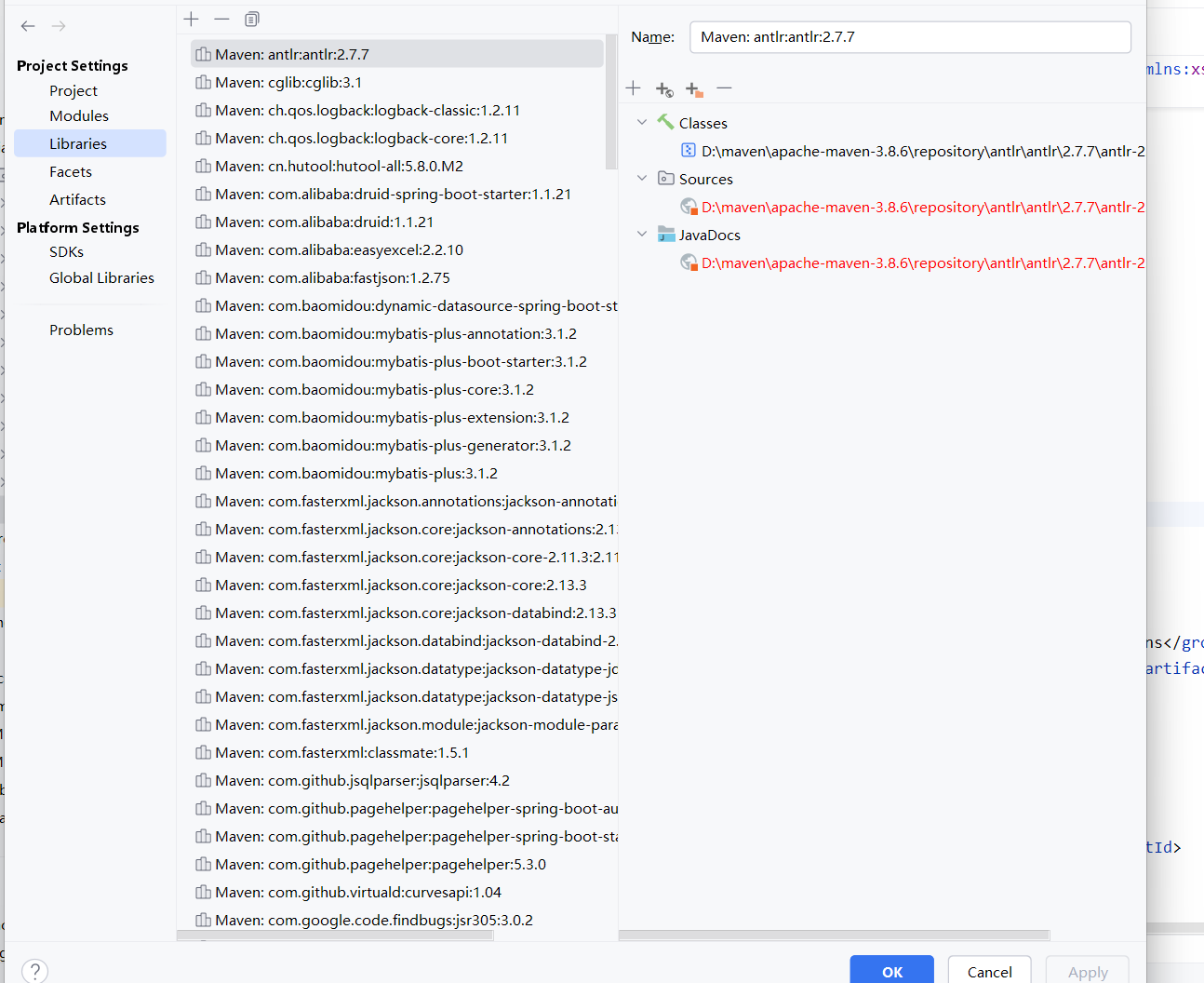Go forward with the right arrow

[59, 26]
